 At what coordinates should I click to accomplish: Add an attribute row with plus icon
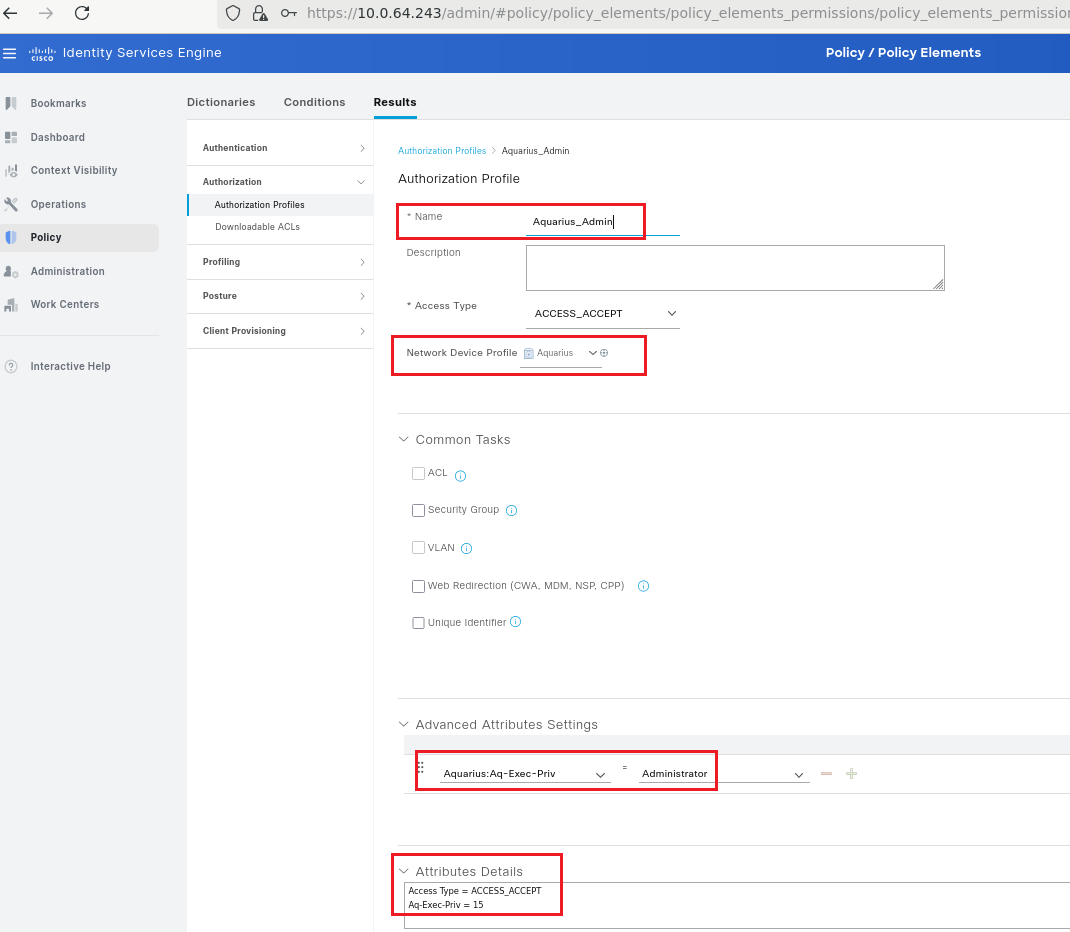851,774
